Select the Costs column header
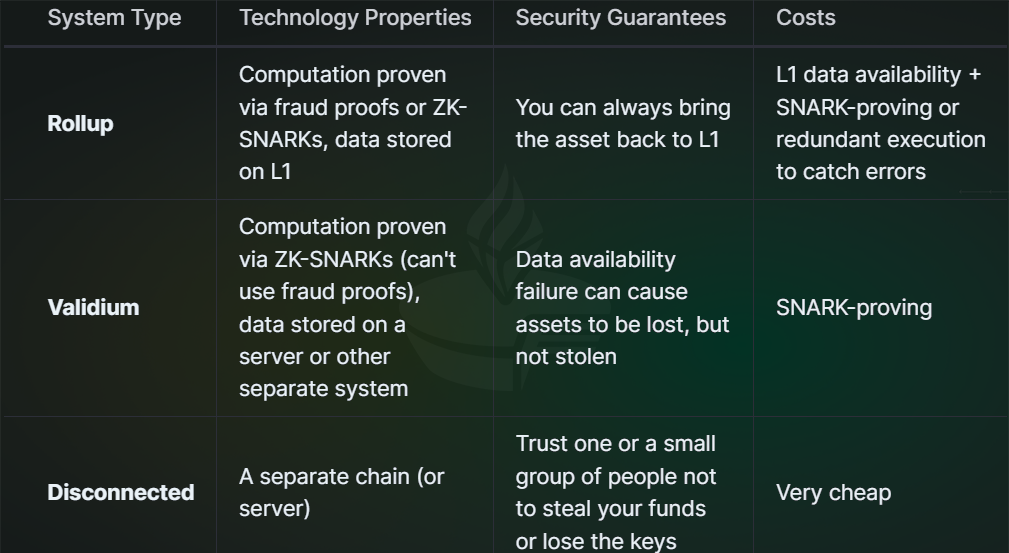 coord(806,17)
